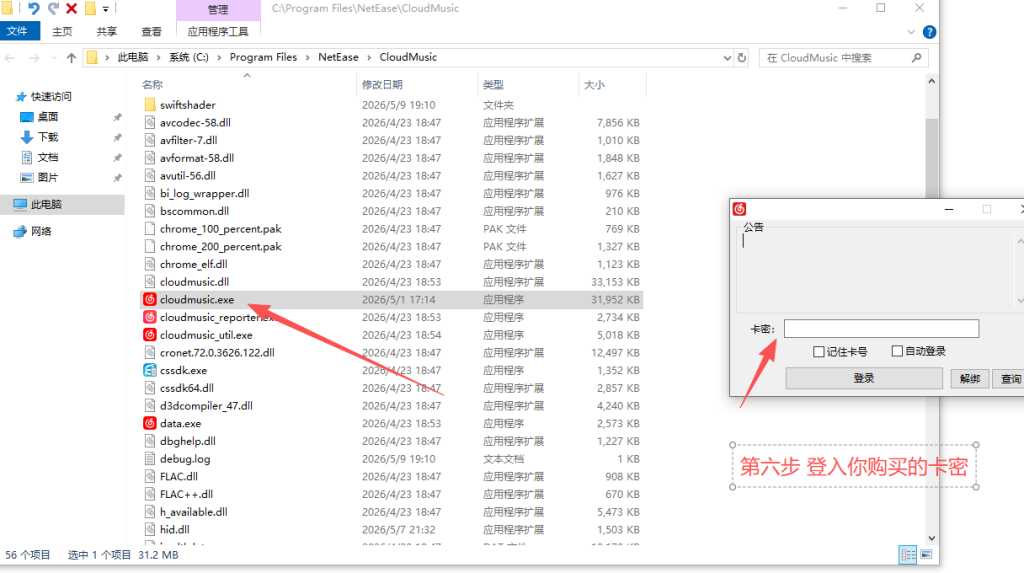Viewport: 1024px width, 573px height.
Task: Select the debug.log file icon
Action: [x=150, y=459]
